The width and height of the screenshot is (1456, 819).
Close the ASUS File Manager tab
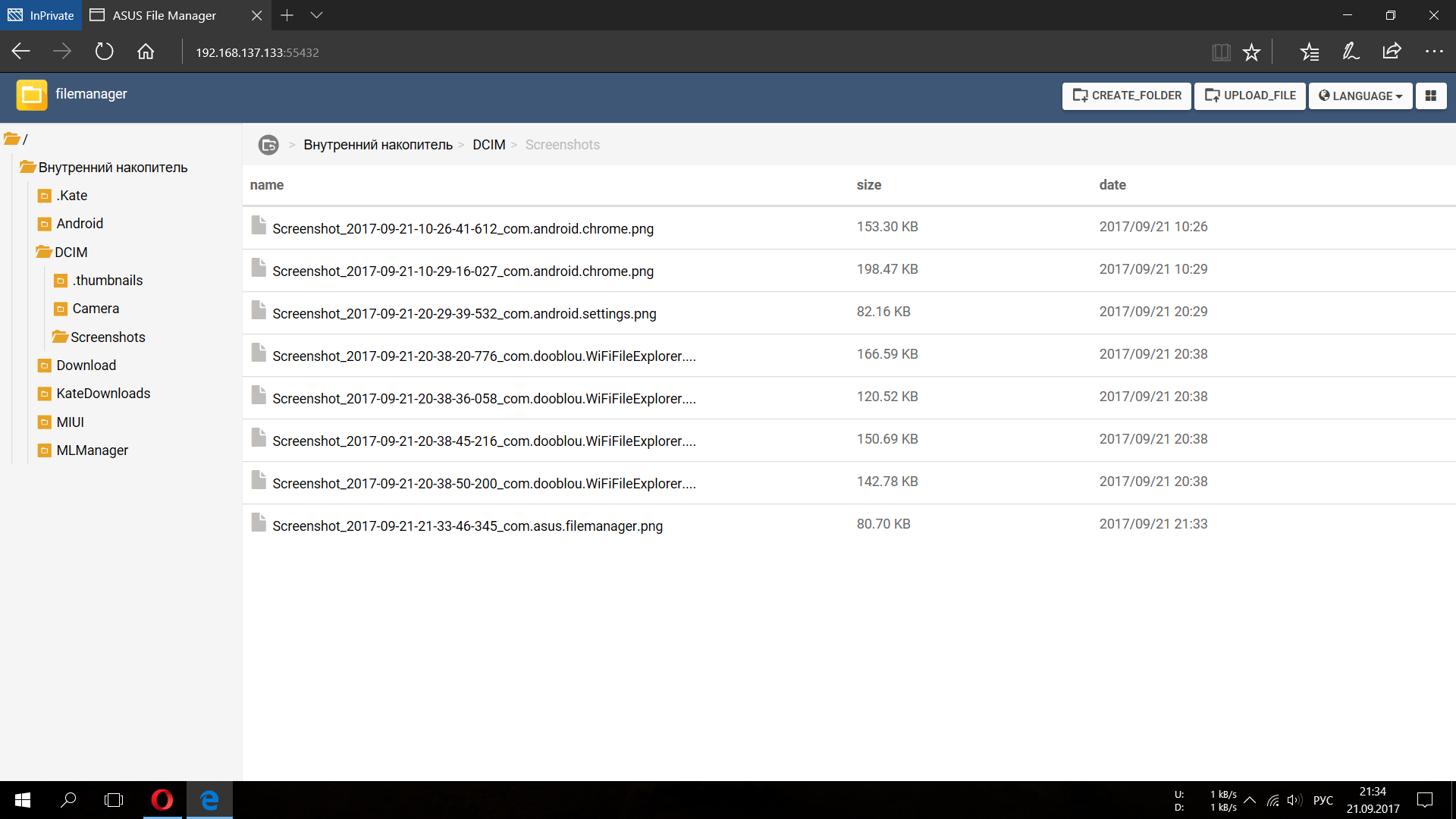point(256,15)
